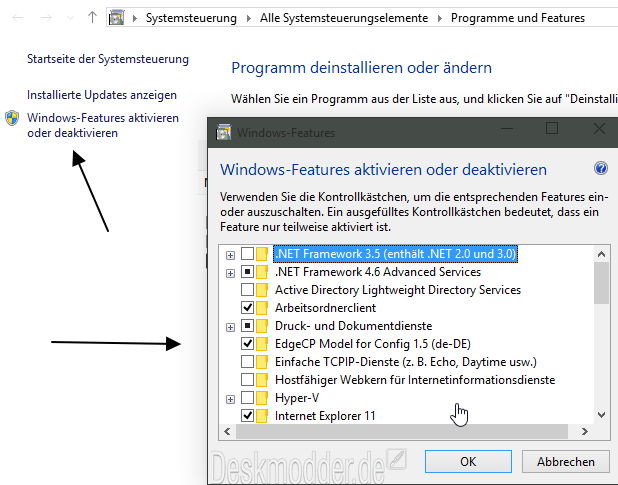Image resolution: width=618 pixels, height=485 pixels.
Task: Click the Windows-Features dialog title icon
Action: pos(224,132)
